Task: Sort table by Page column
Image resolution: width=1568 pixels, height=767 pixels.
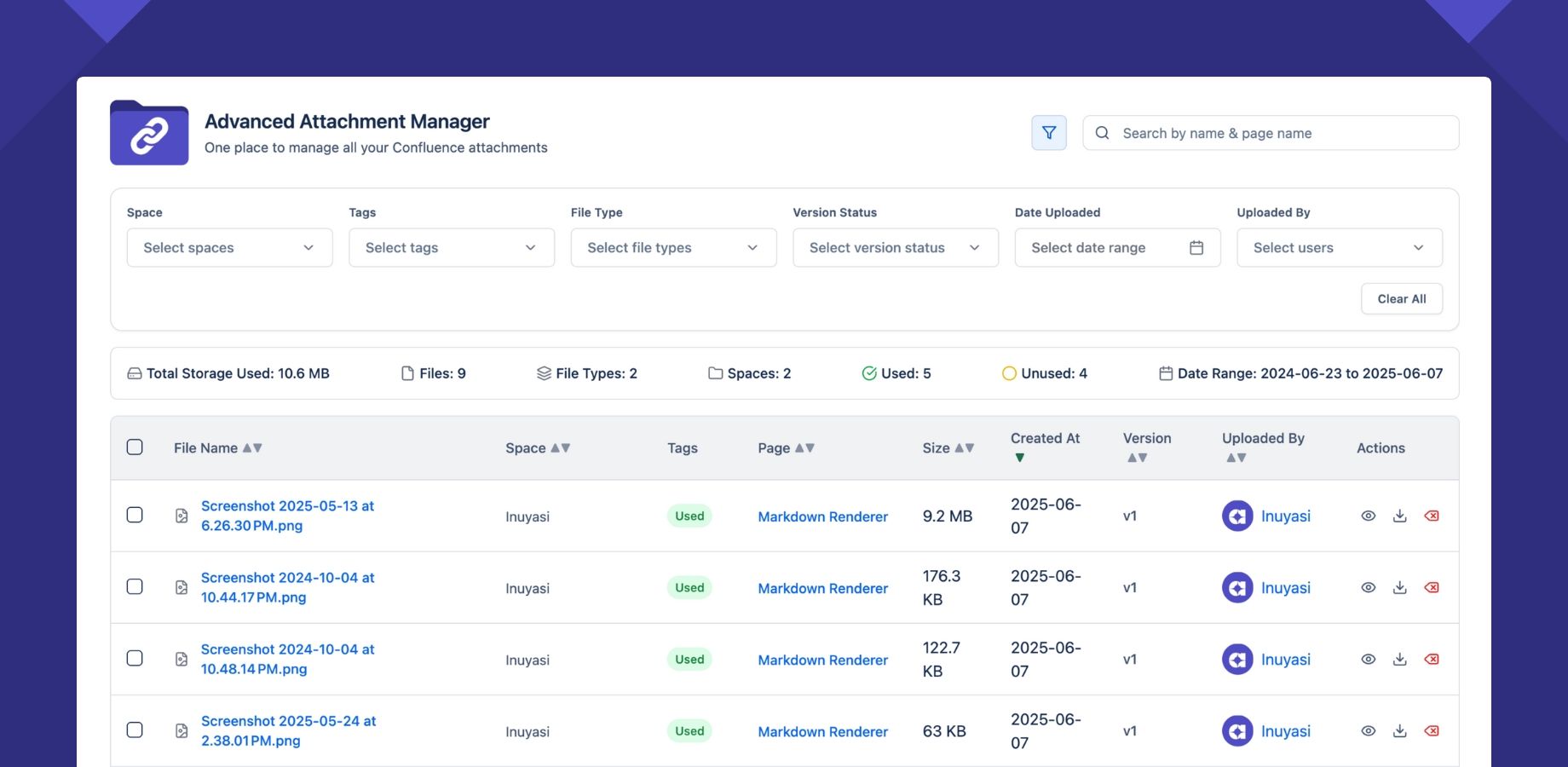Action: (804, 448)
